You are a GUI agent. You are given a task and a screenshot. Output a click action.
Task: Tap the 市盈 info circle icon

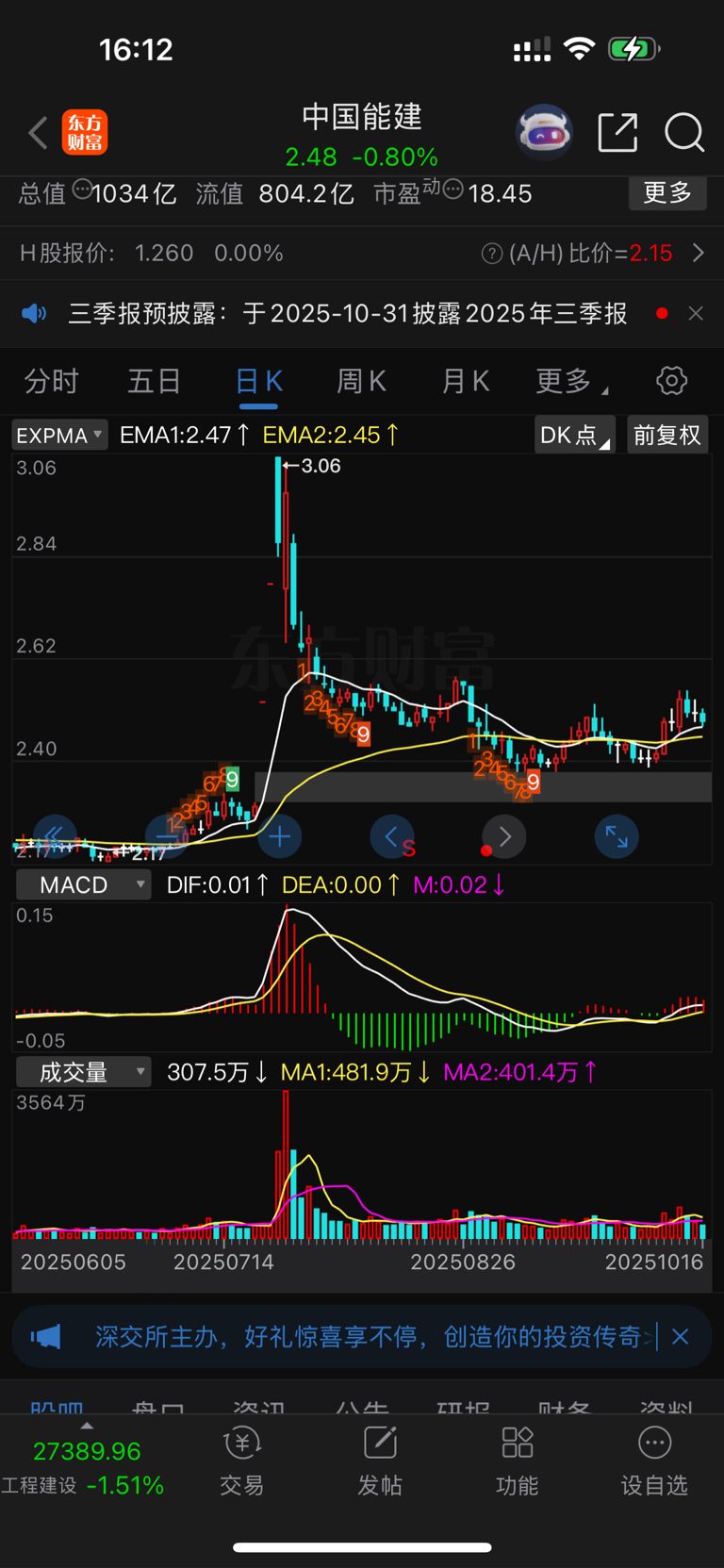[x=453, y=190]
